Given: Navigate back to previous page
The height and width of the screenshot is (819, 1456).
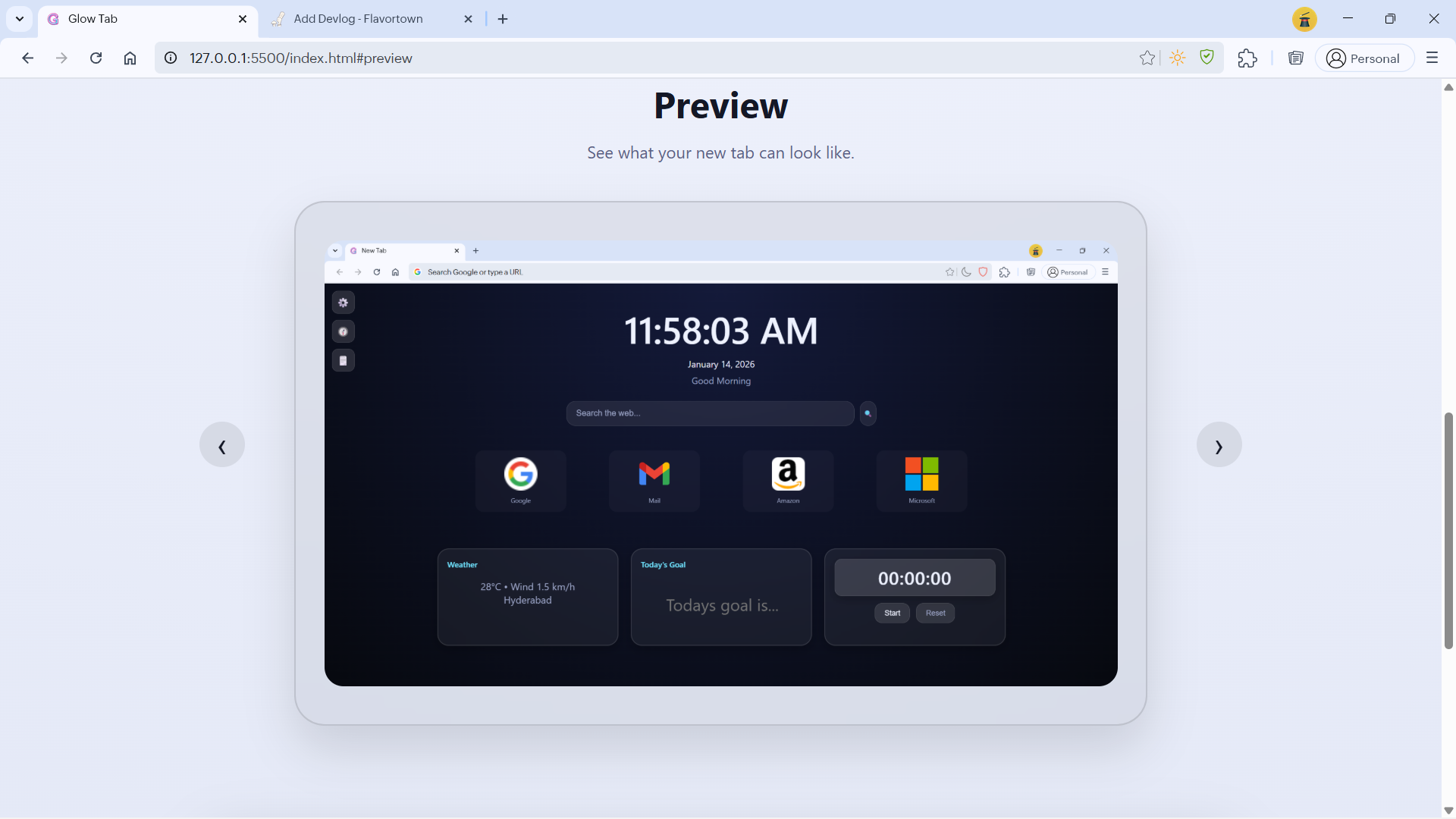Looking at the screenshot, I should click(28, 58).
